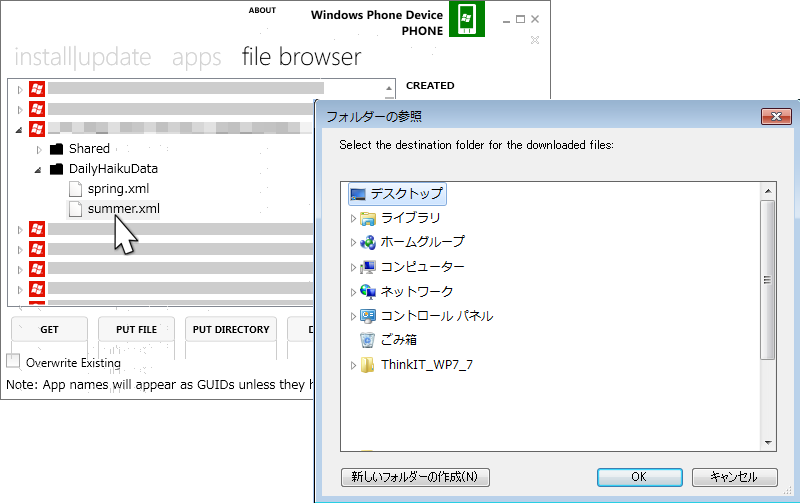The height and width of the screenshot is (503, 800).
Task: Click the topmost red app tile icon
Action: coord(37,89)
